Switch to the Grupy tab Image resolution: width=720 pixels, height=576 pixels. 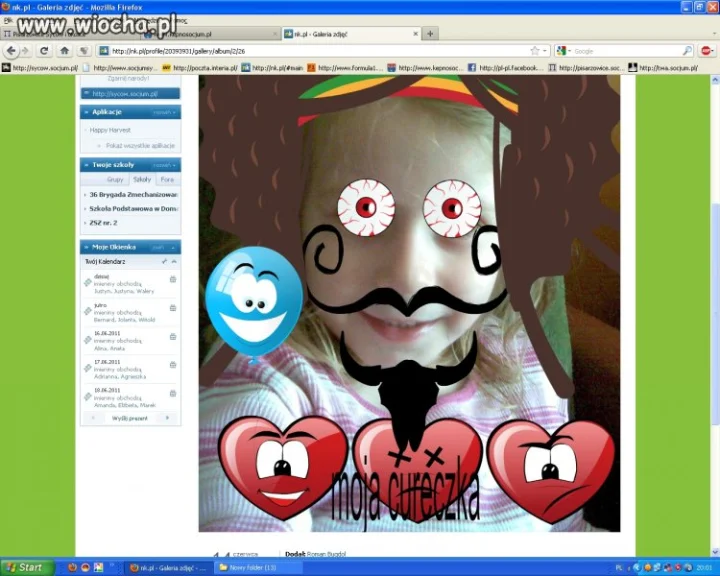pos(115,180)
